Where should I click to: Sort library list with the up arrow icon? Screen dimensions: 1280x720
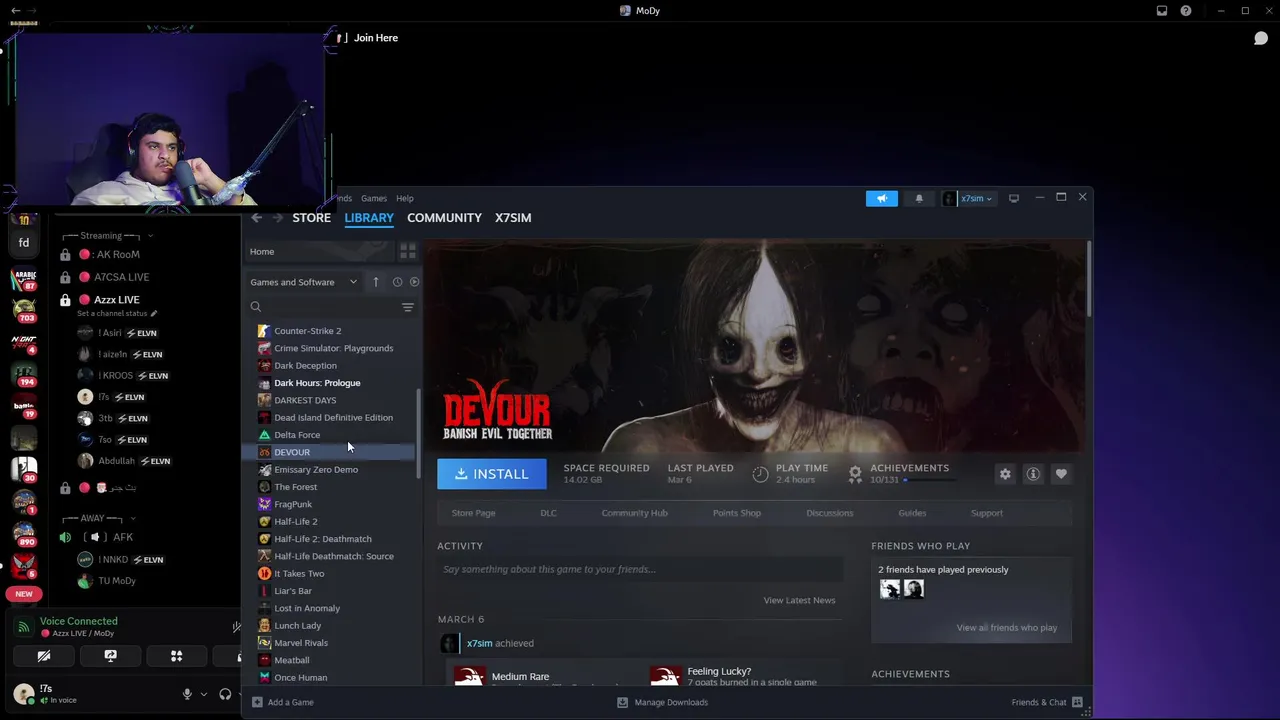pyautogui.click(x=376, y=282)
